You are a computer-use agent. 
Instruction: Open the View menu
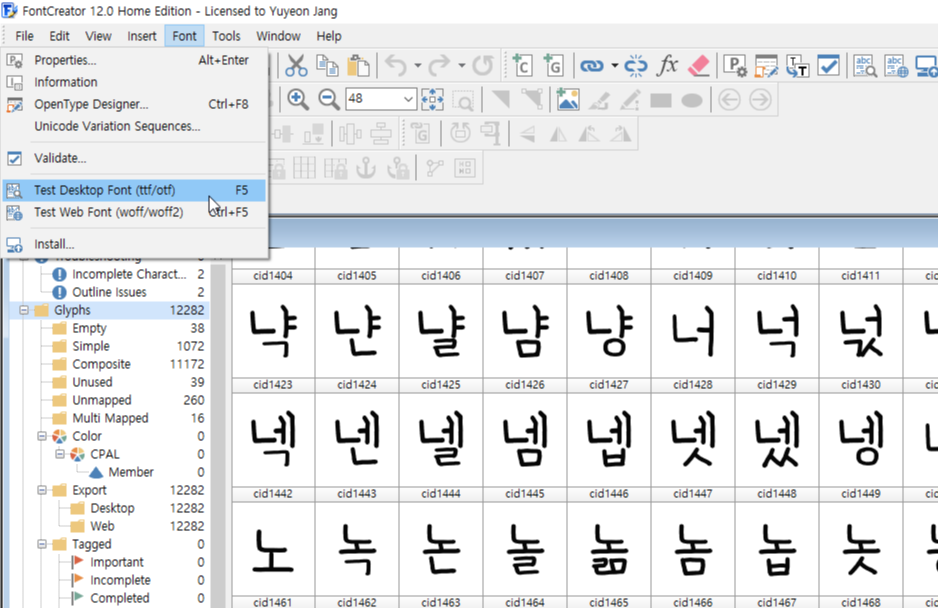point(98,36)
